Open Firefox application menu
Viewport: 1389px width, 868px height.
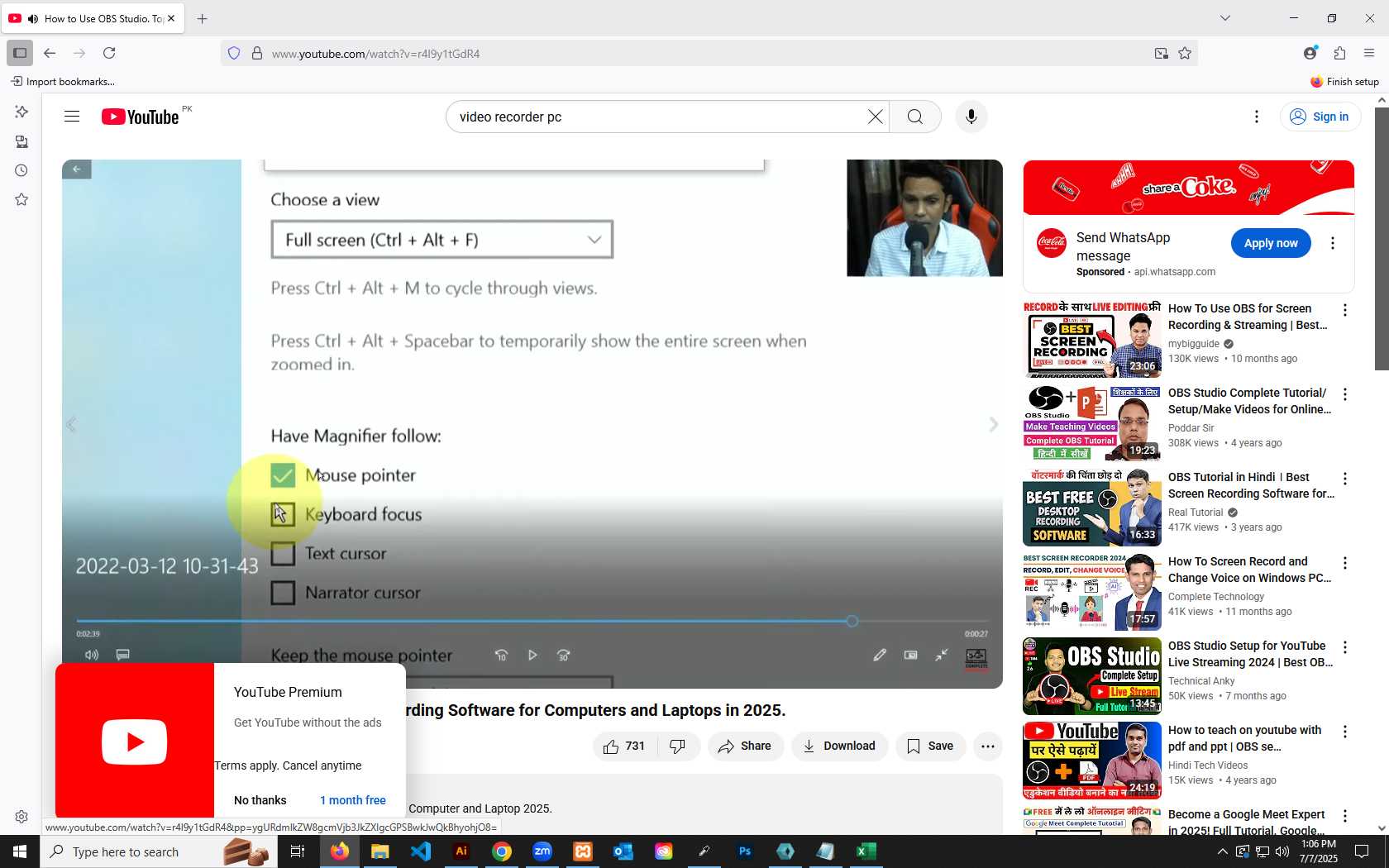point(1369,53)
